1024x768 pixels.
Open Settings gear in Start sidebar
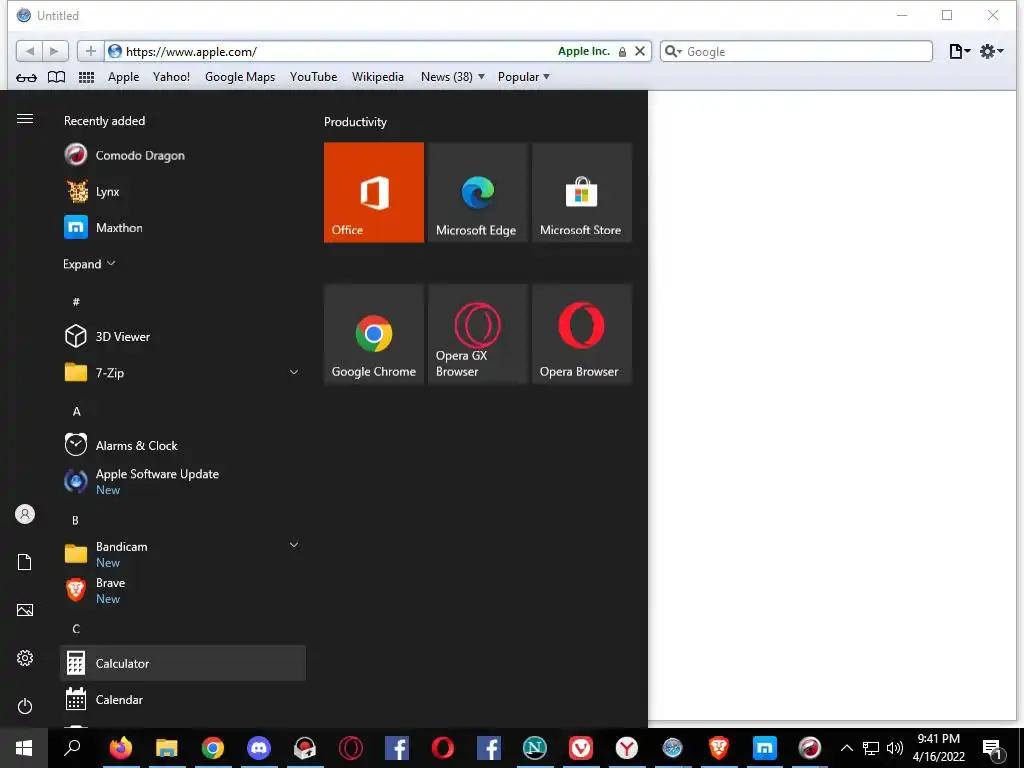(25, 658)
